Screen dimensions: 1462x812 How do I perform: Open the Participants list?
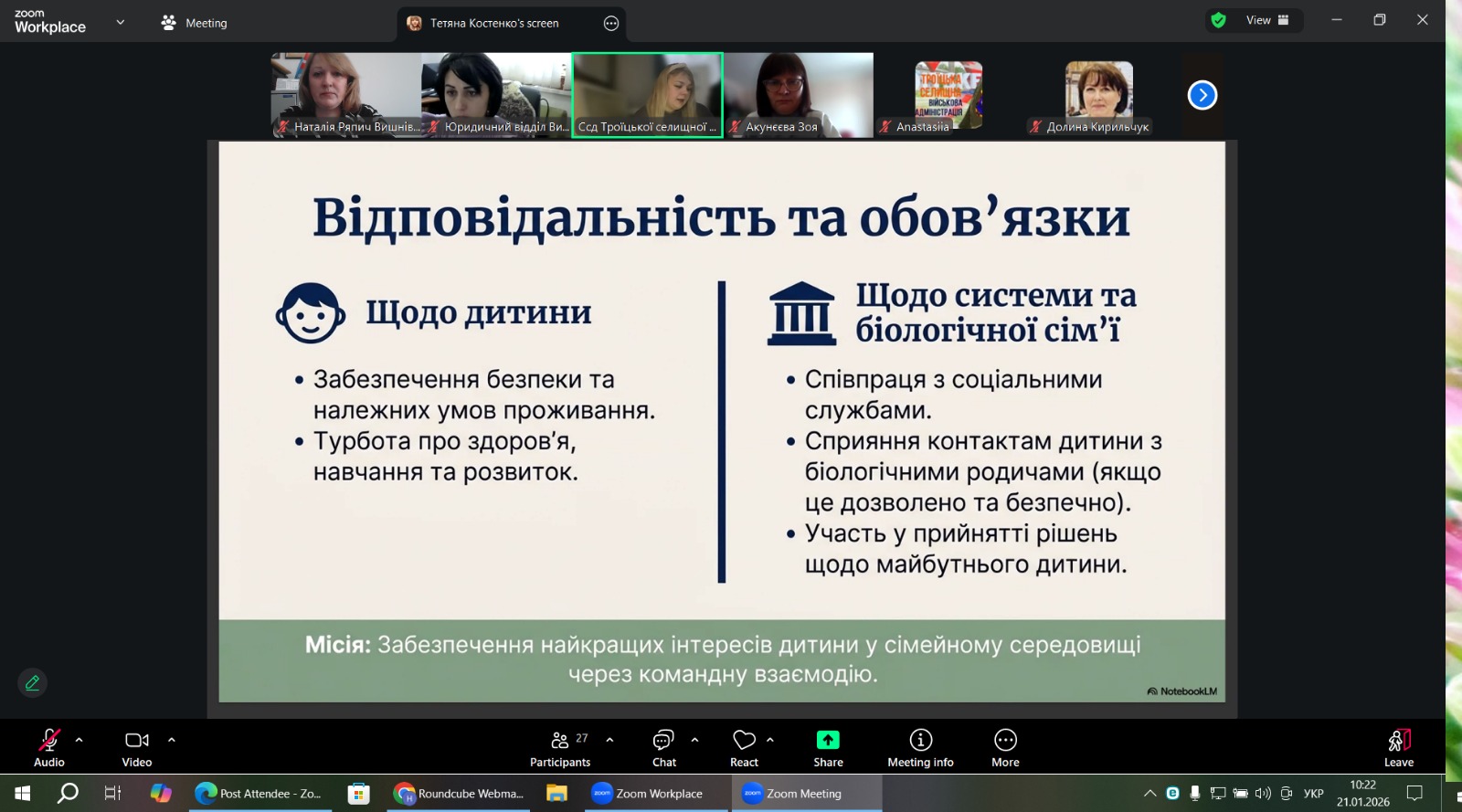point(560,747)
